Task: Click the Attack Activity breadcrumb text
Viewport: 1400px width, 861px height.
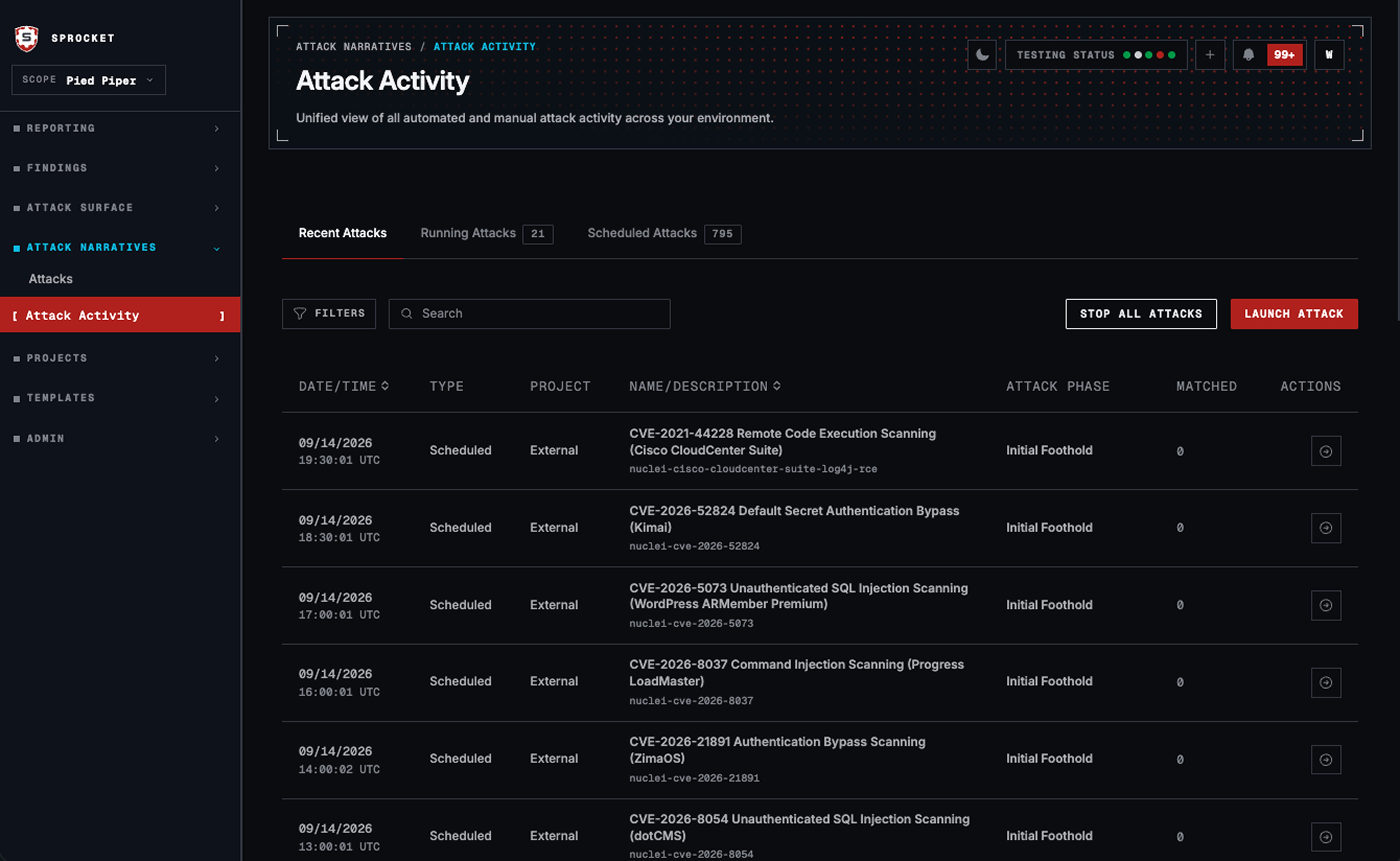Action: pos(485,47)
